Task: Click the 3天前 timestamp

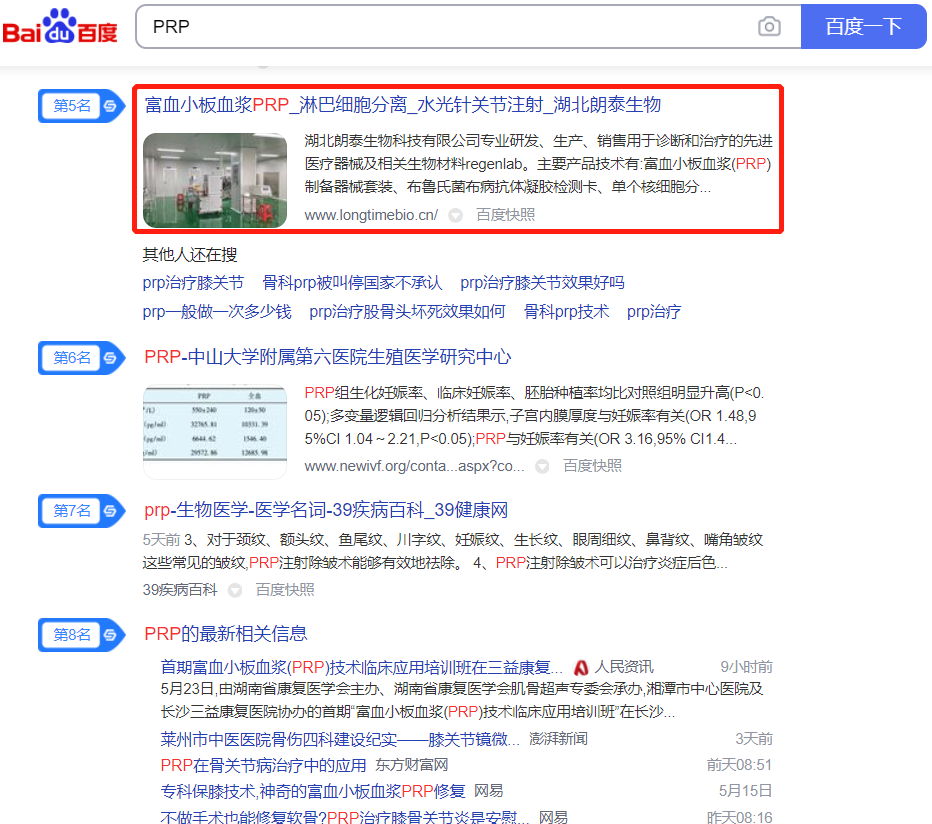Action: [754, 739]
